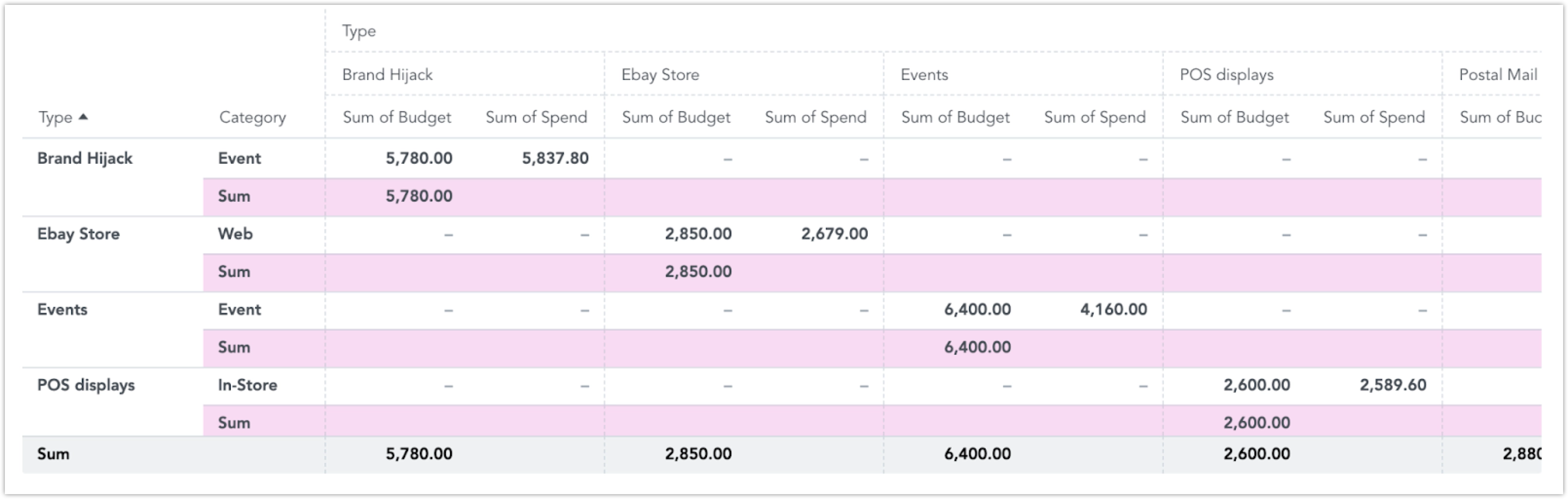
Task: Select the Web category cell
Action: click(235, 234)
